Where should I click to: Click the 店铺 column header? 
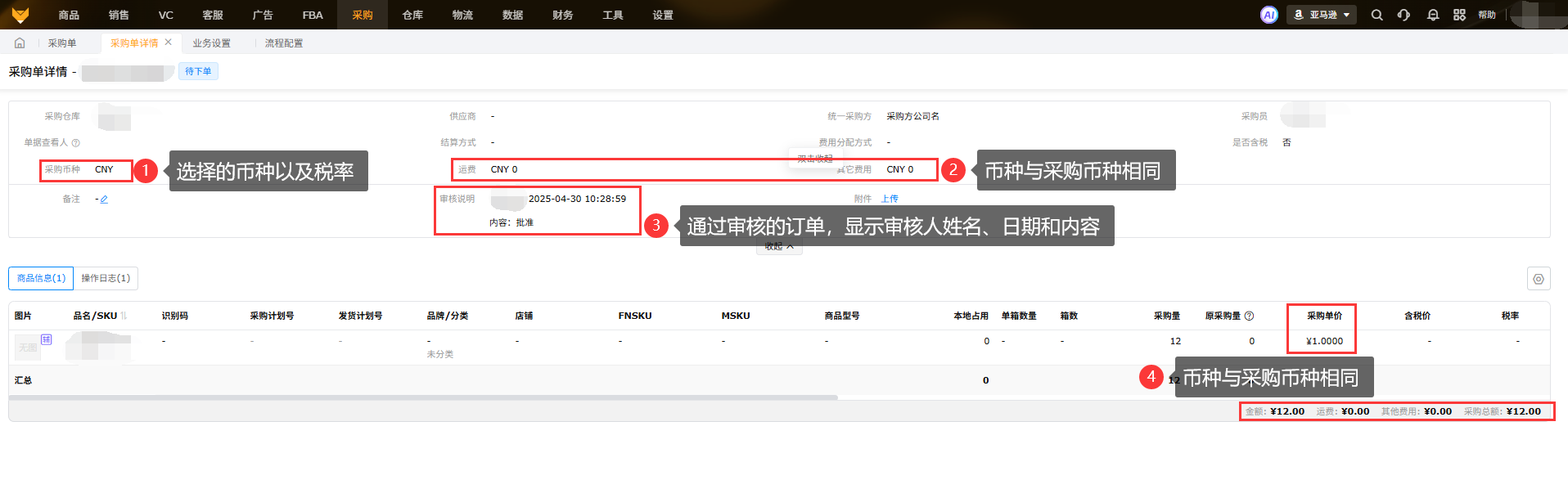525,316
